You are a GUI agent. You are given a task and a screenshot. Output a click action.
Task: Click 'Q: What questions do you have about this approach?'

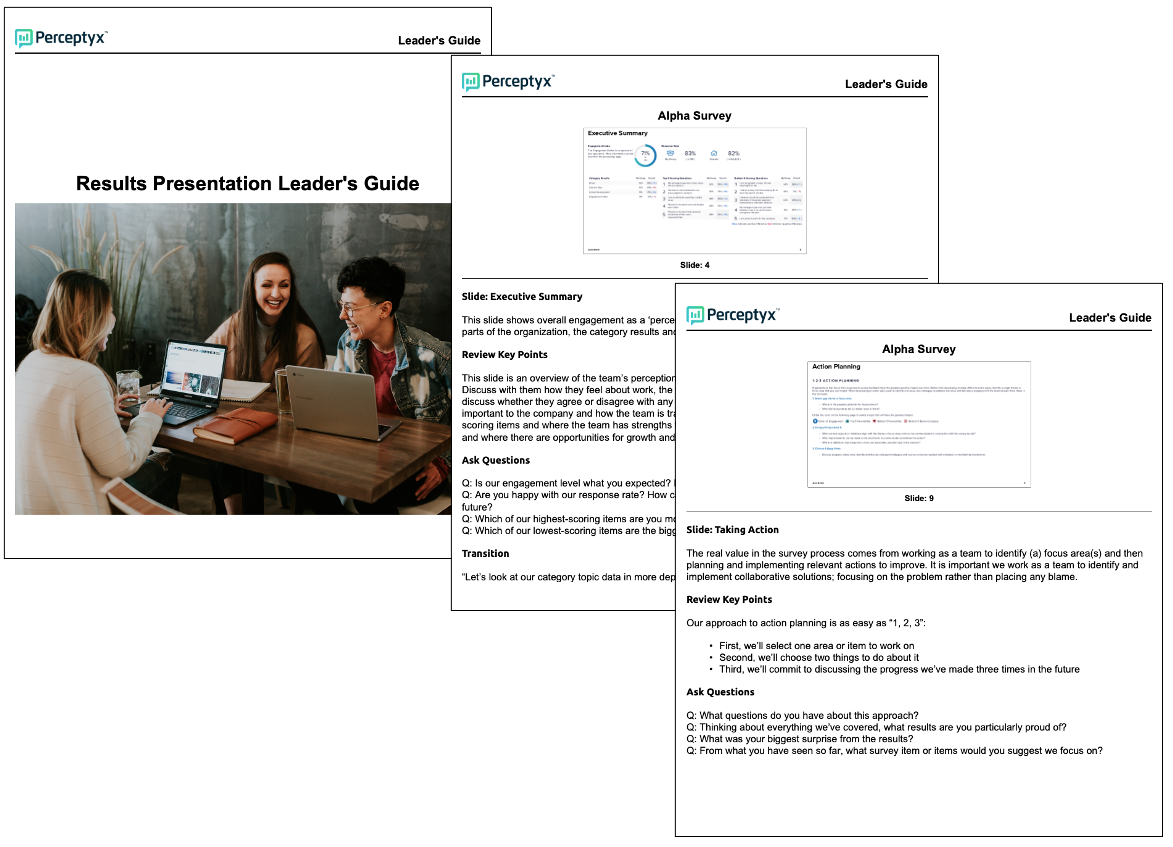tap(802, 715)
